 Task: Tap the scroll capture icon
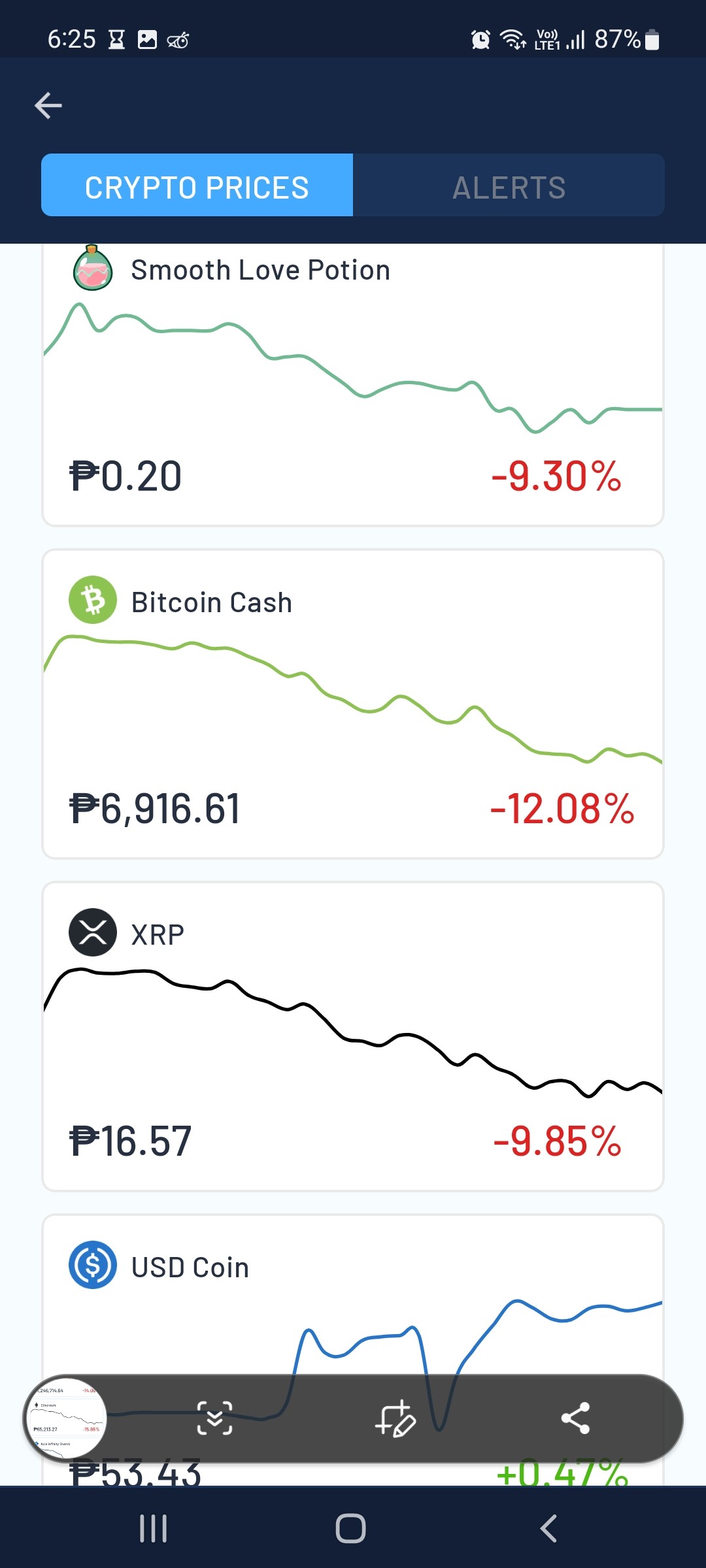[x=214, y=1418]
